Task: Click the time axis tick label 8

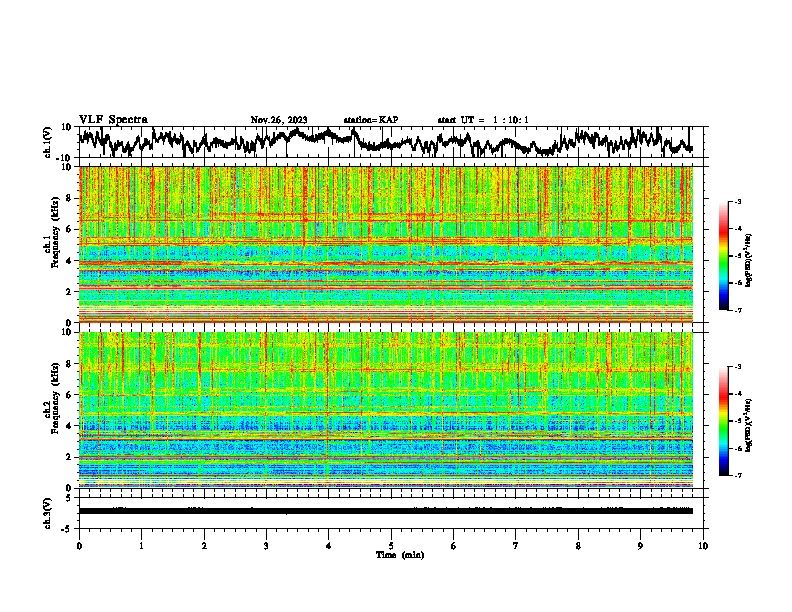Action: (578, 546)
